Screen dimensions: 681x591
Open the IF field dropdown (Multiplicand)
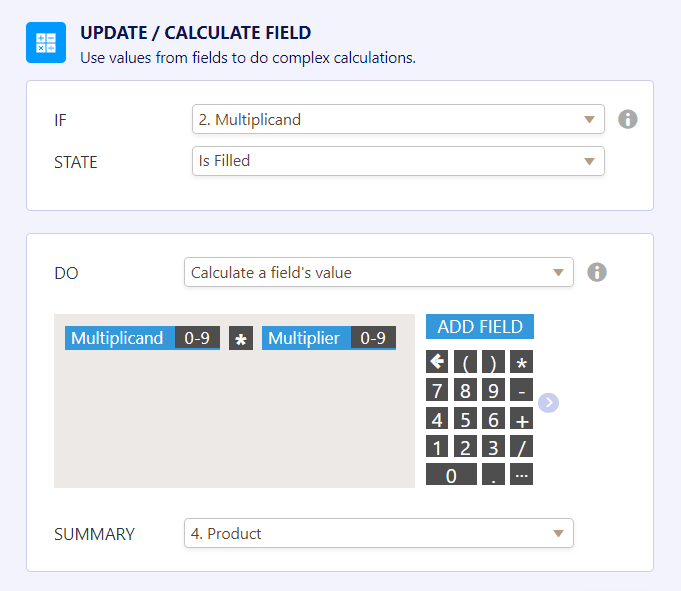pos(398,120)
